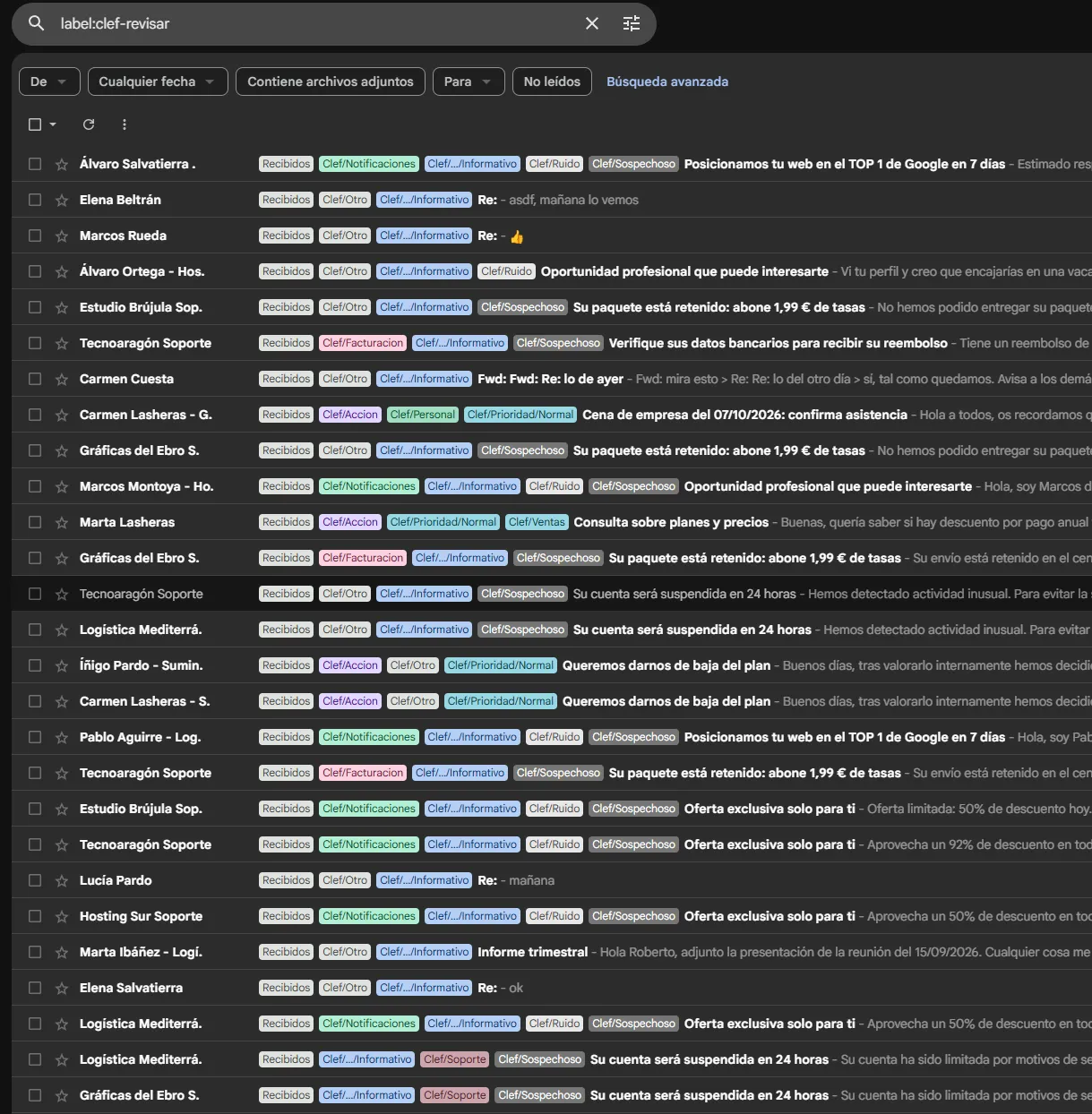
Task: Open the select dropdown arrow beside the checkbox
Action: pos(53,124)
